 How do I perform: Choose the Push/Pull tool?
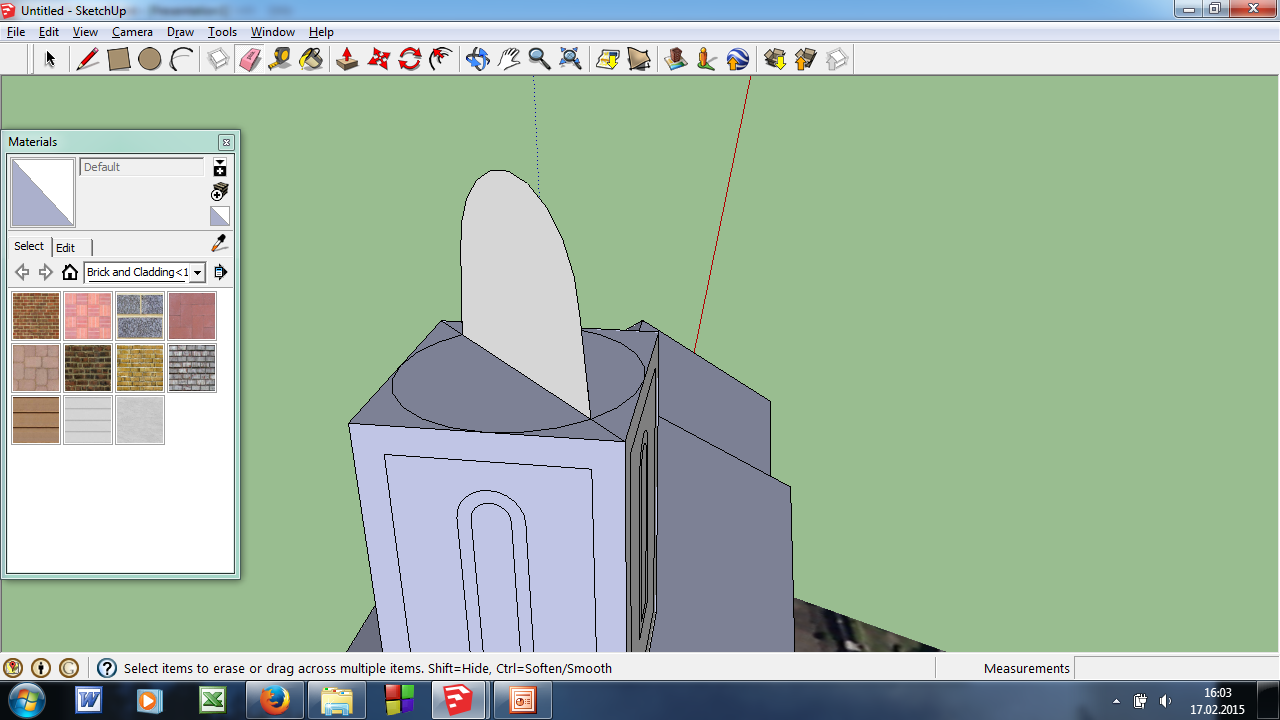click(347, 60)
